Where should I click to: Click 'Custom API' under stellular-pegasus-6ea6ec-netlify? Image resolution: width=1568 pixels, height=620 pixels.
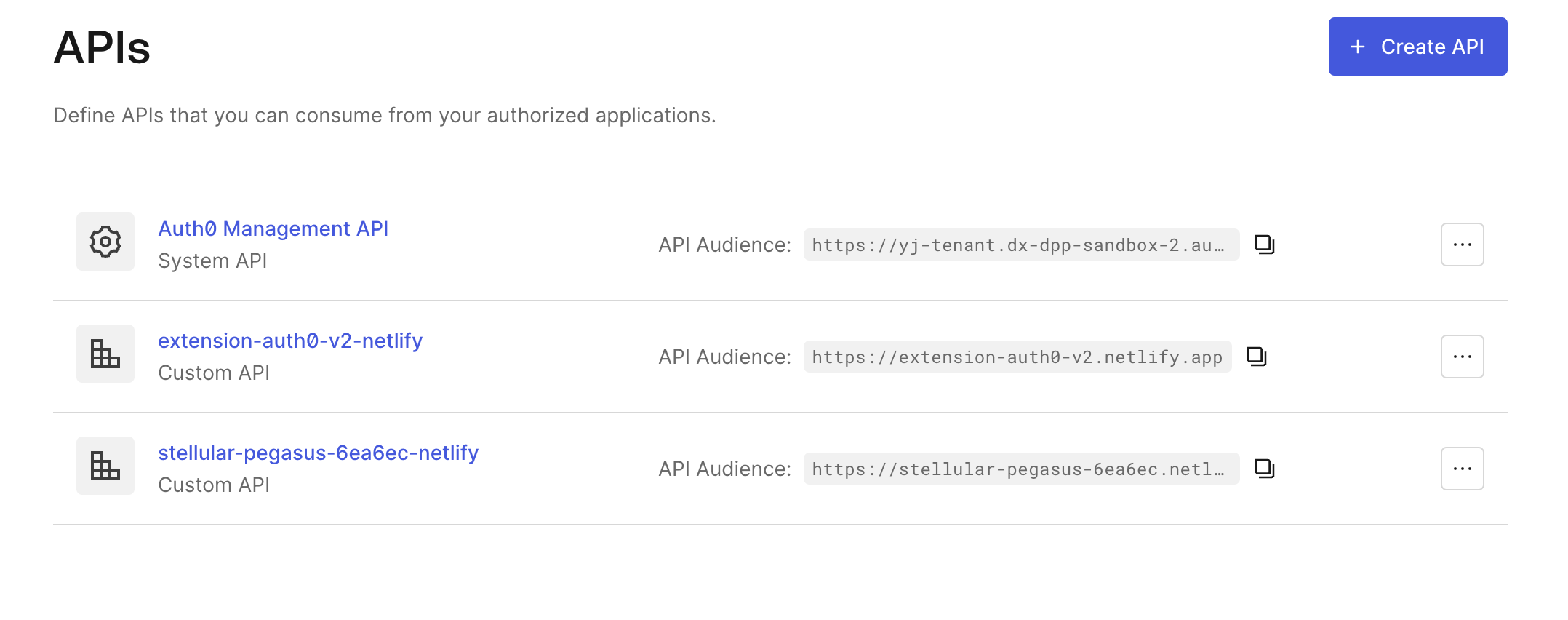coord(214,485)
